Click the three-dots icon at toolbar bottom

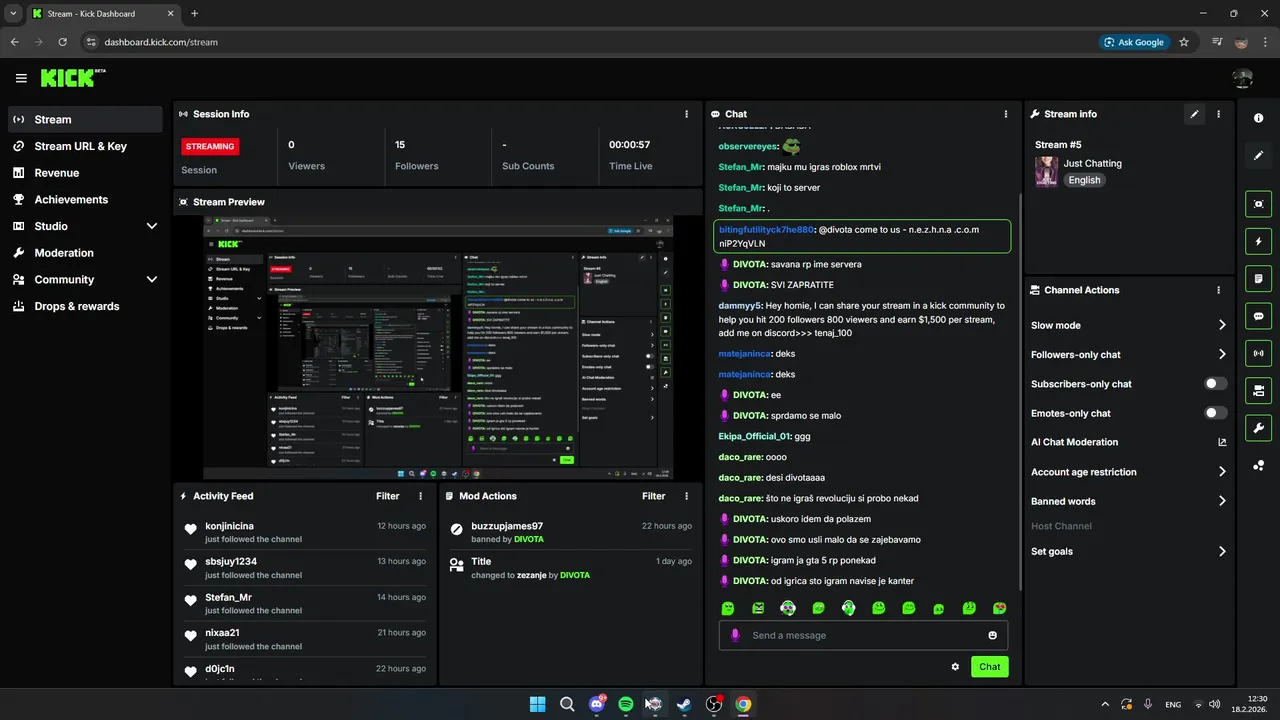click(x=1258, y=466)
